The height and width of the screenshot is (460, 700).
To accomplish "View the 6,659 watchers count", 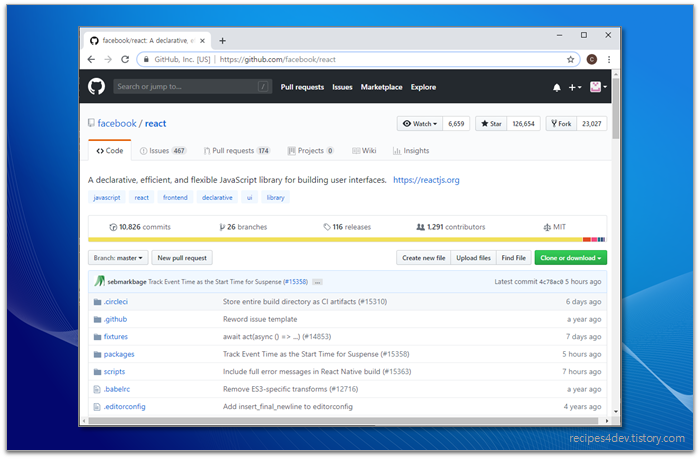I will pos(456,124).
